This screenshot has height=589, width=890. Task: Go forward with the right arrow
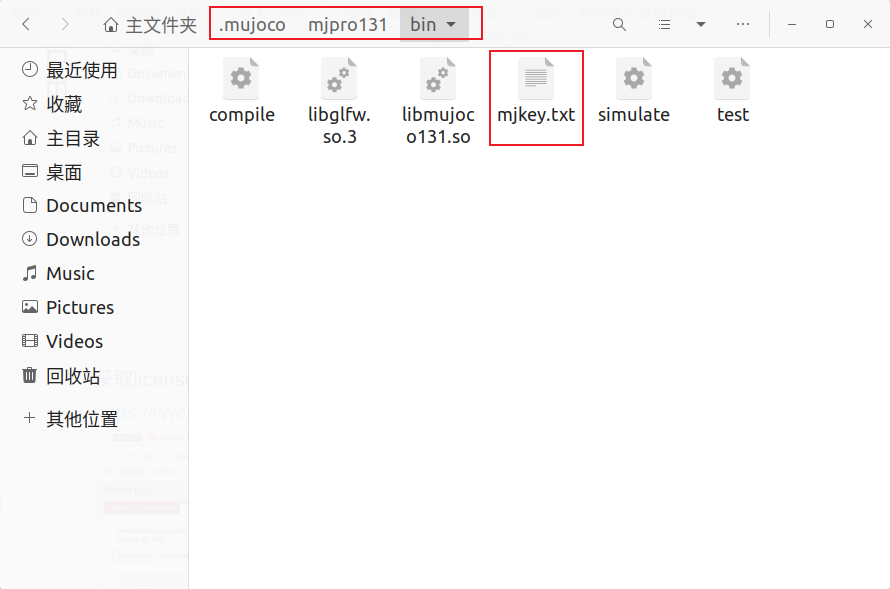[x=65, y=24]
